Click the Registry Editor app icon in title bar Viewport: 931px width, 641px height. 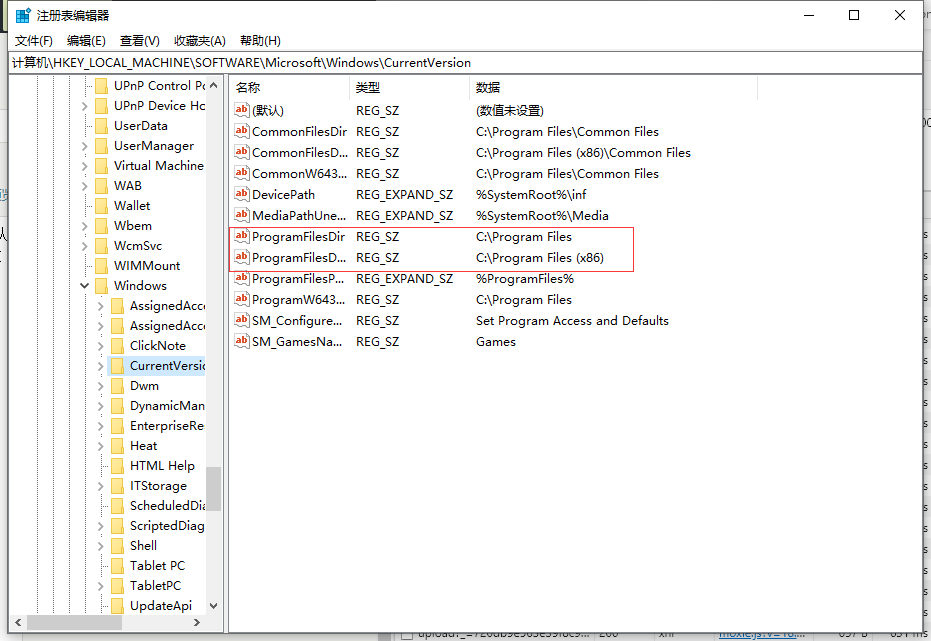23,16
